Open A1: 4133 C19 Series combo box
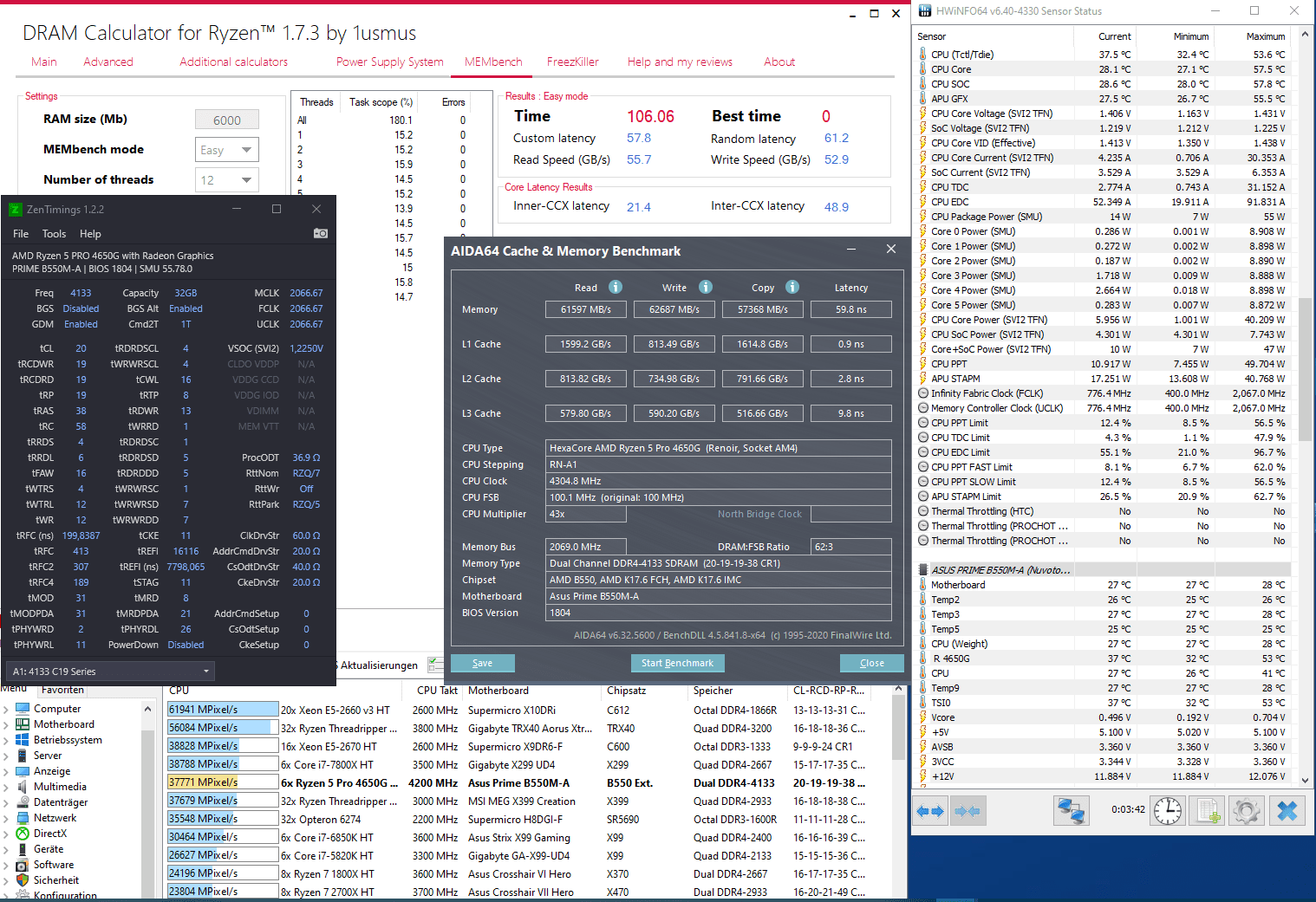The image size is (1316, 902). [110, 672]
